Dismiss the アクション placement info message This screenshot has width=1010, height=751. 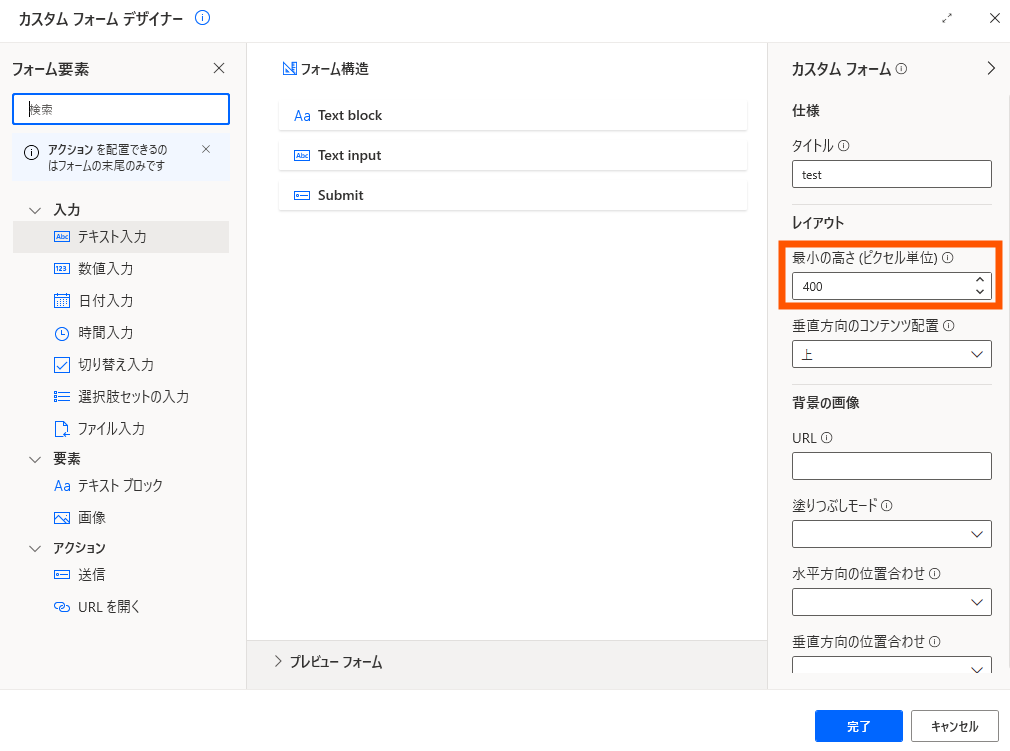click(206, 149)
